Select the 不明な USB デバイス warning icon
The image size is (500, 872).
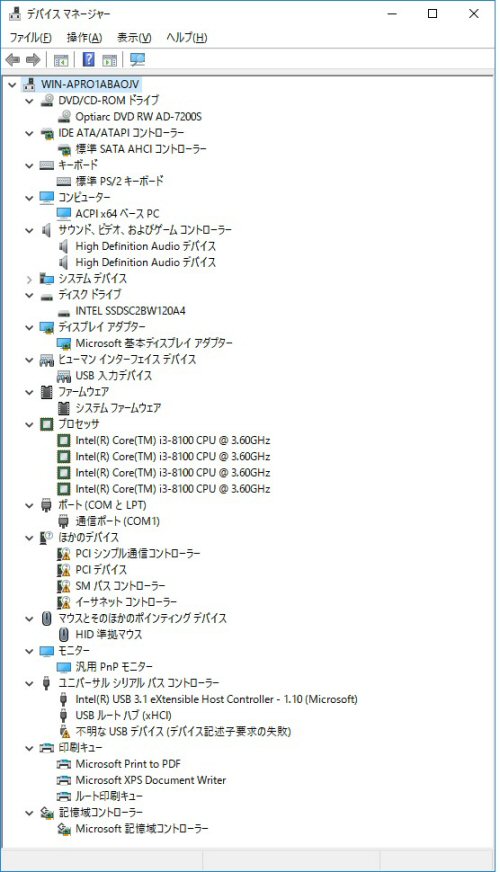click(x=64, y=731)
